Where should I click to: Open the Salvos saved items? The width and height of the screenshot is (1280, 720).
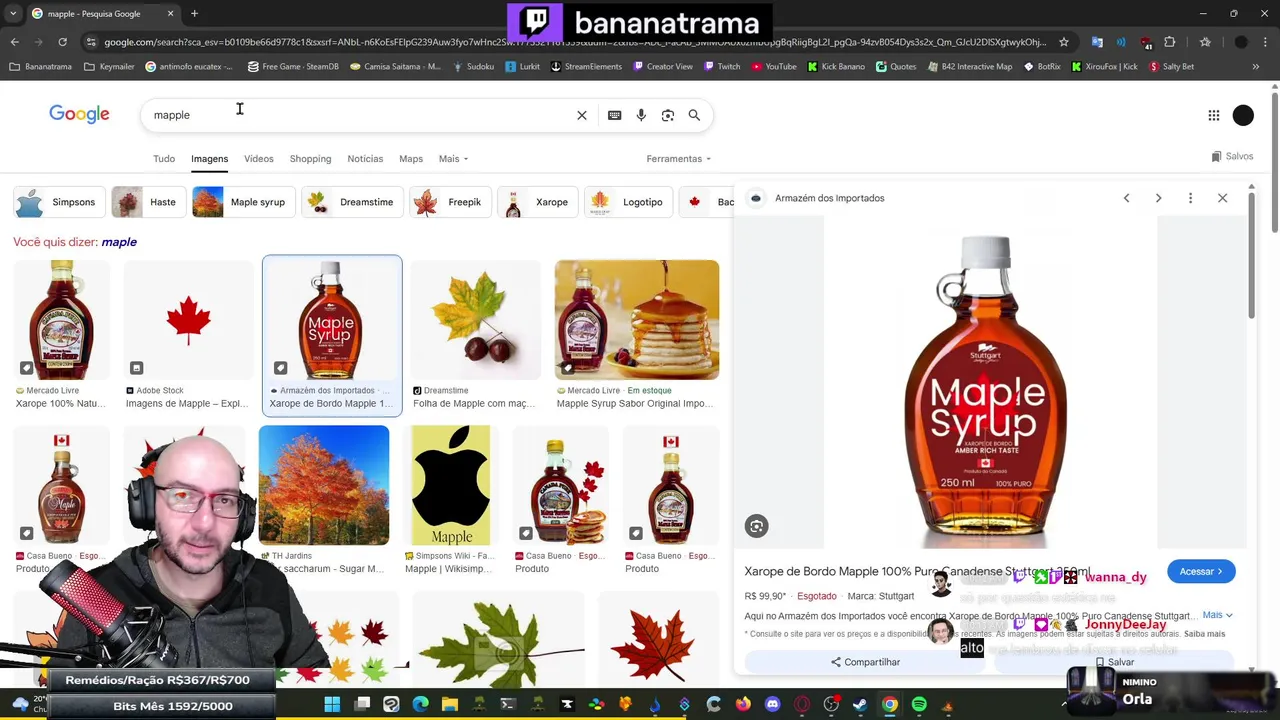(x=1232, y=157)
